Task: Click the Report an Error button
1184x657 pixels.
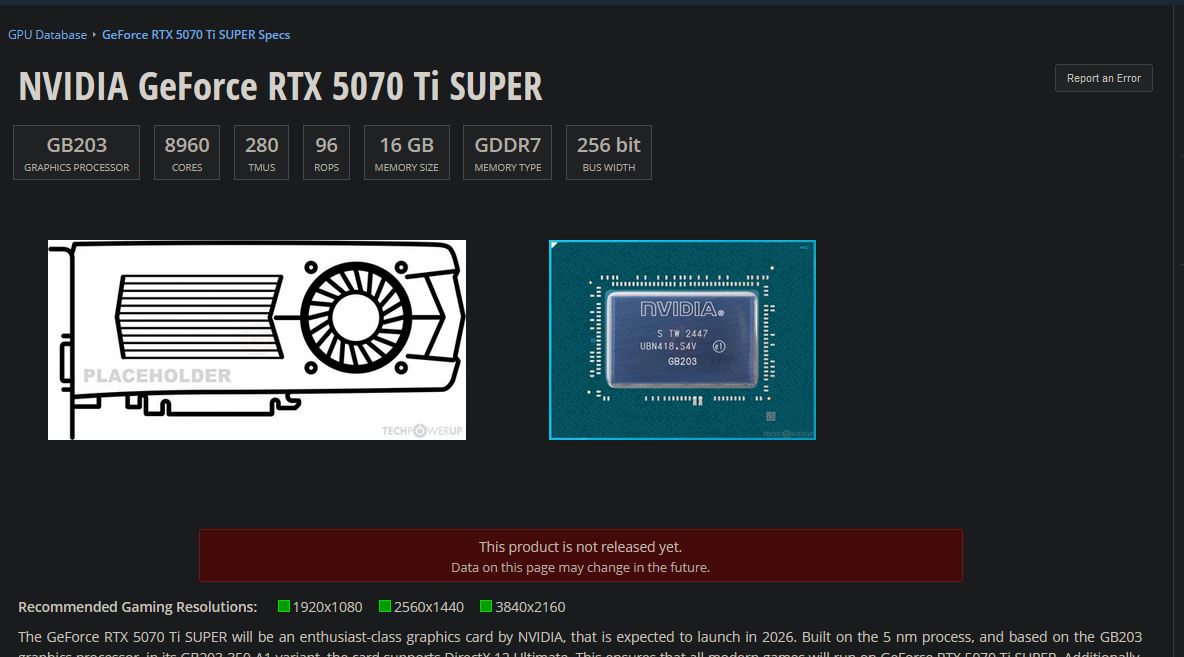Action: click(x=1103, y=78)
